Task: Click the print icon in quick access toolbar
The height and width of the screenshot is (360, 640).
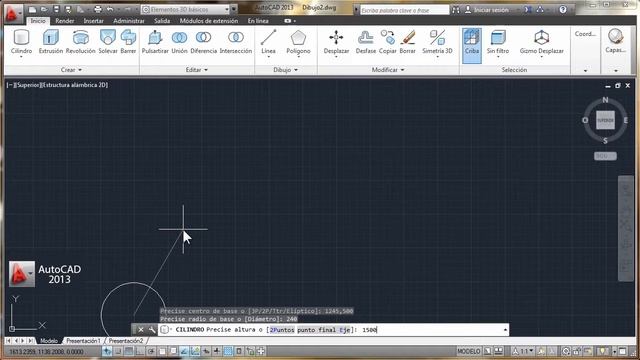Action: [x=98, y=9]
